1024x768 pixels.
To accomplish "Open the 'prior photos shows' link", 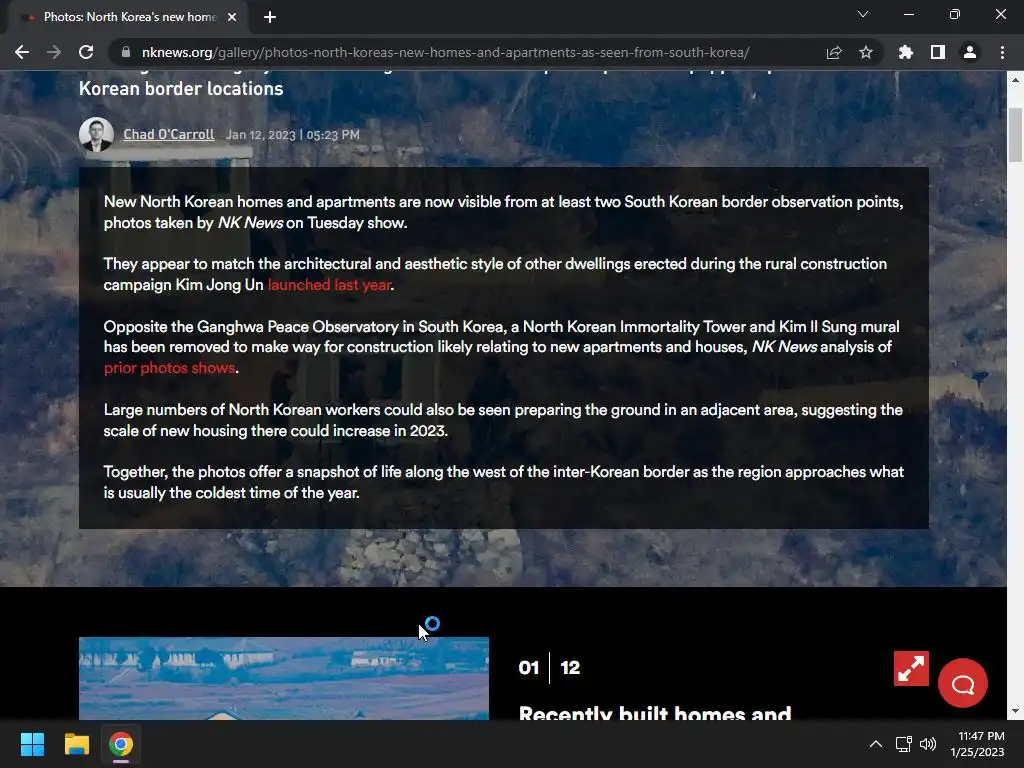I will click(x=169, y=368).
